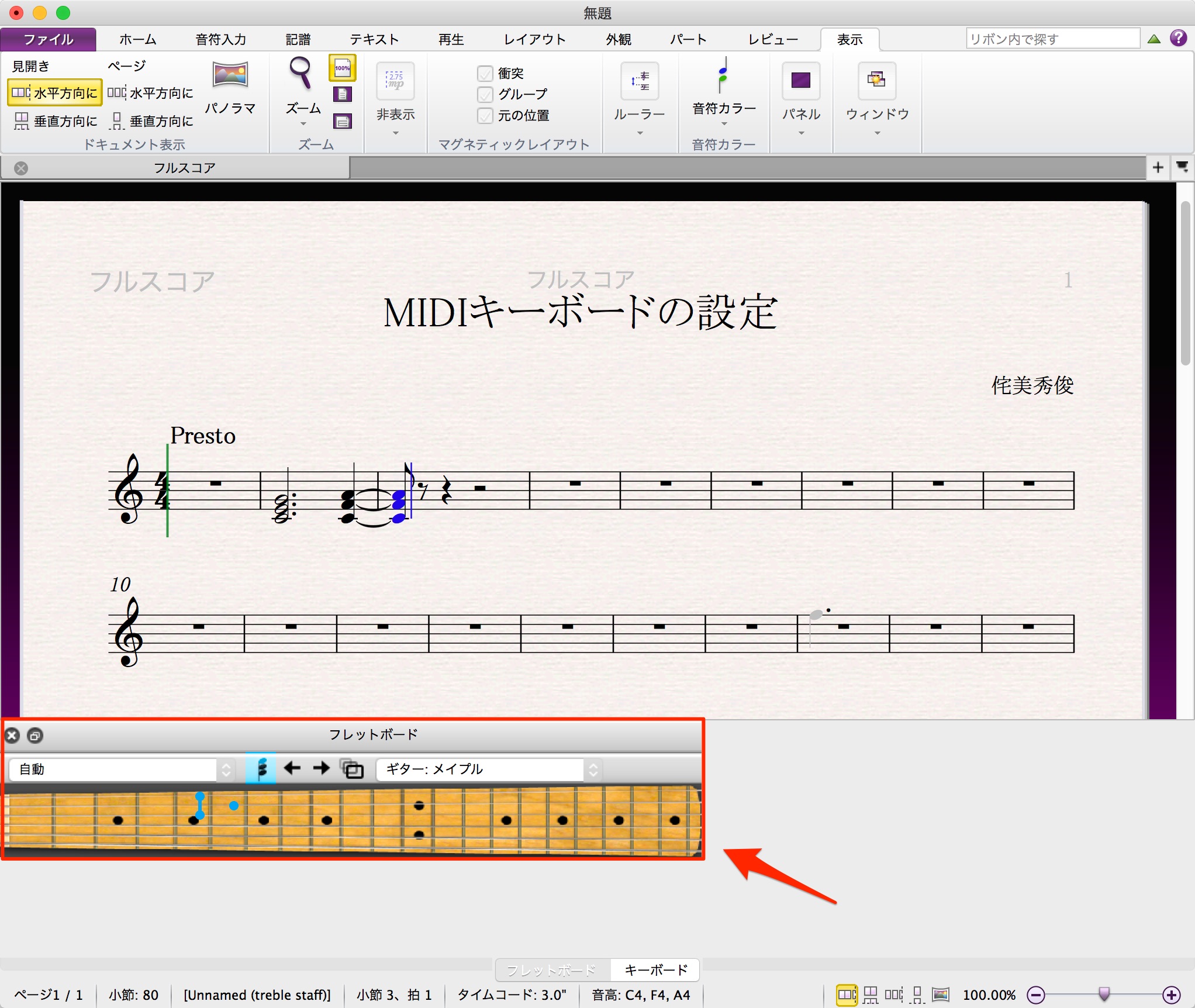Switch to the 外観 ribbon tab

(619, 39)
